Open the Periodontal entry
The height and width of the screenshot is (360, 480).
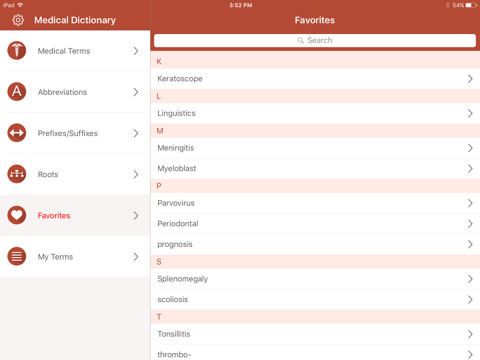coord(315,224)
